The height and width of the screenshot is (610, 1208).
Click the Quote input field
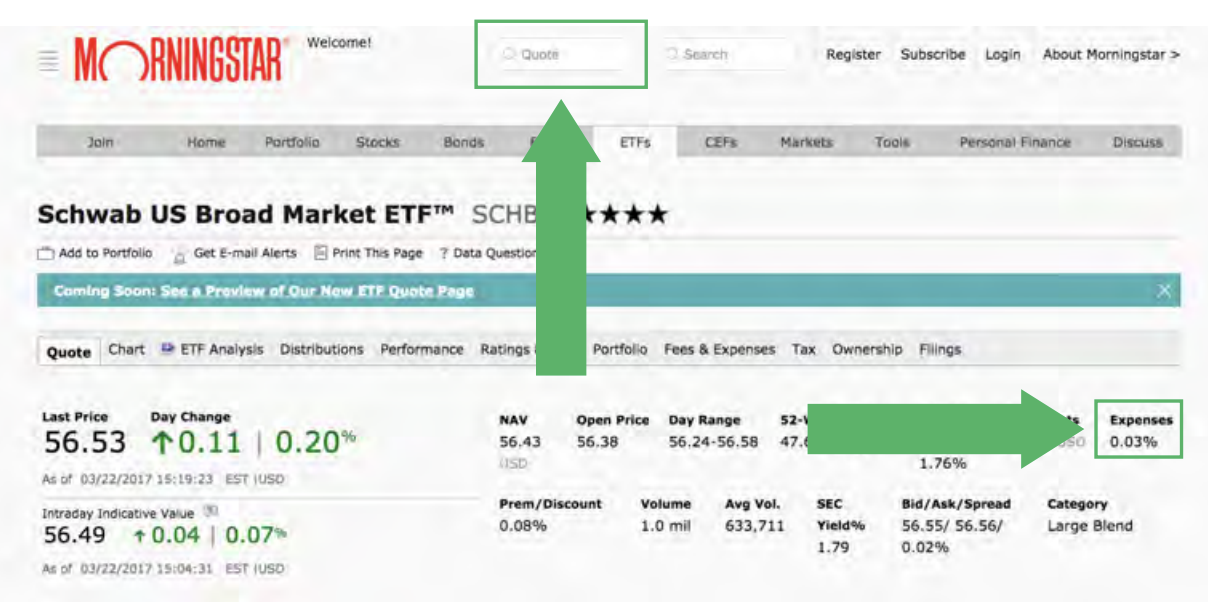(565, 54)
